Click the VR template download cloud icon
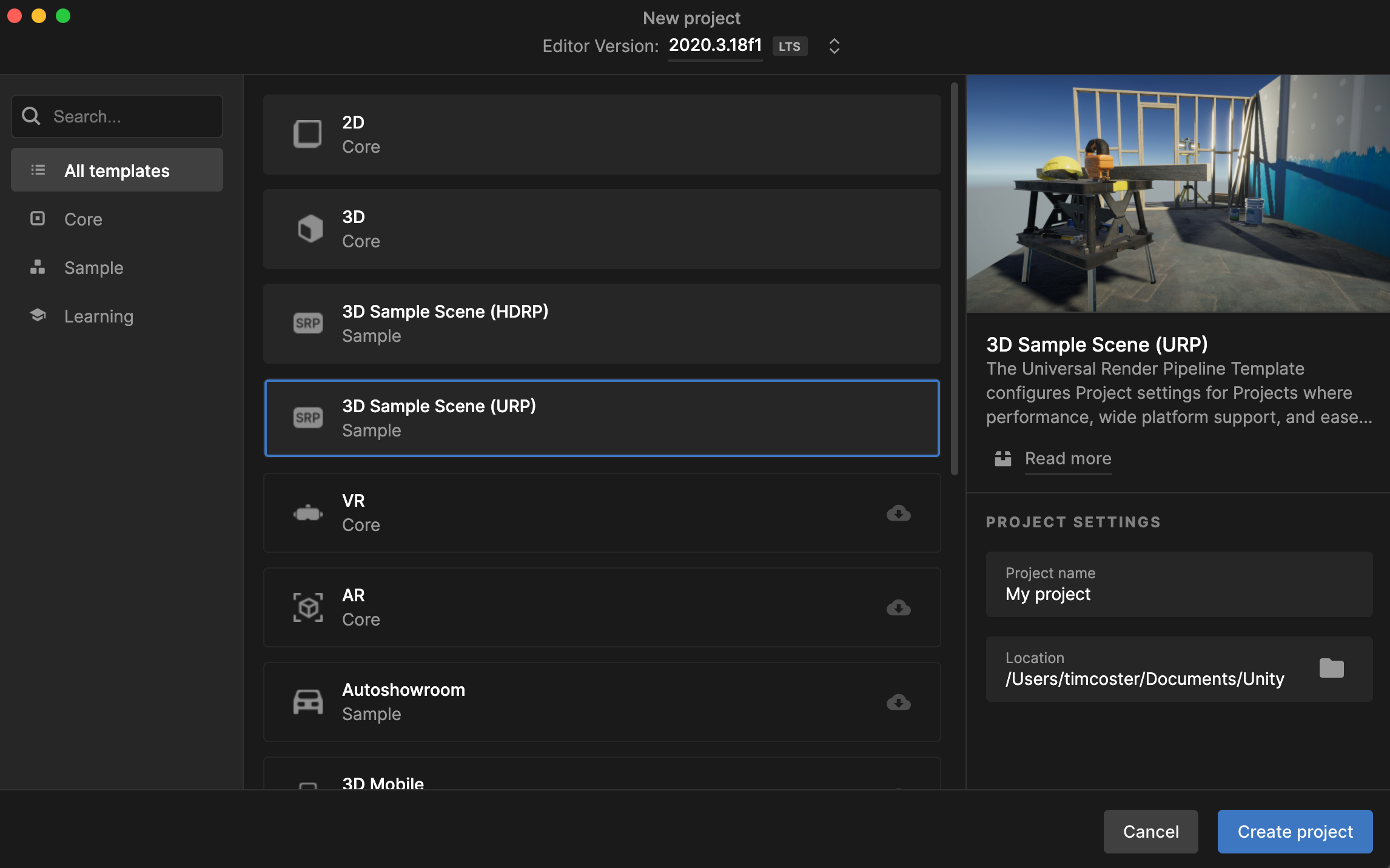Screen dimensions: 1390x868 click(x=898, y=513)
